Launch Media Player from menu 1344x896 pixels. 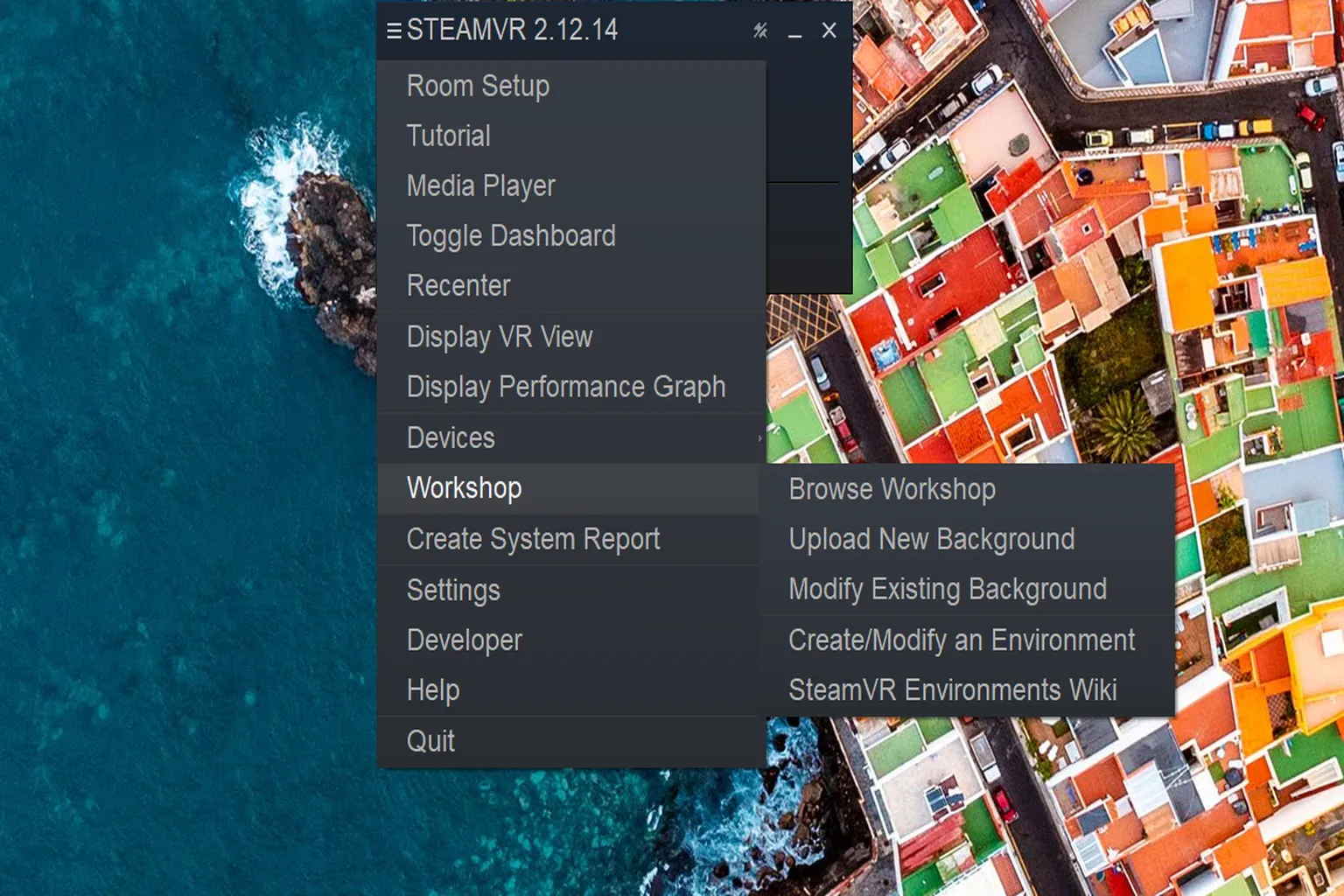[x=571, y=185]
